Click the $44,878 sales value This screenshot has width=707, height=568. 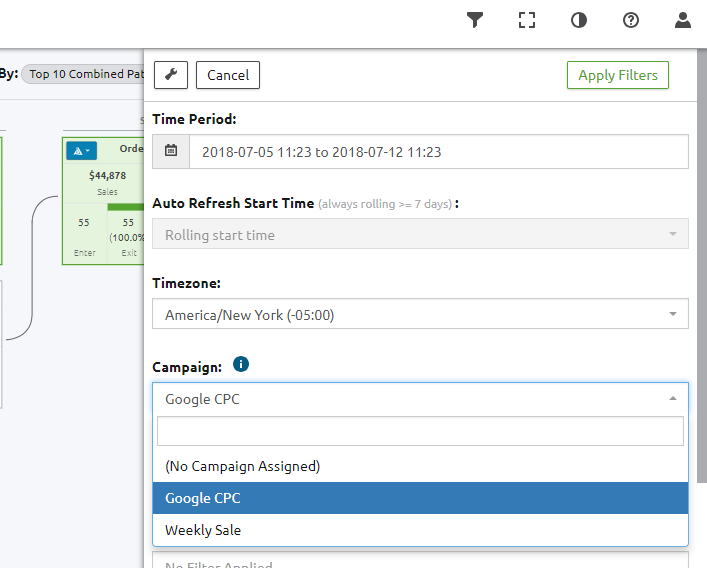point(107,175)
